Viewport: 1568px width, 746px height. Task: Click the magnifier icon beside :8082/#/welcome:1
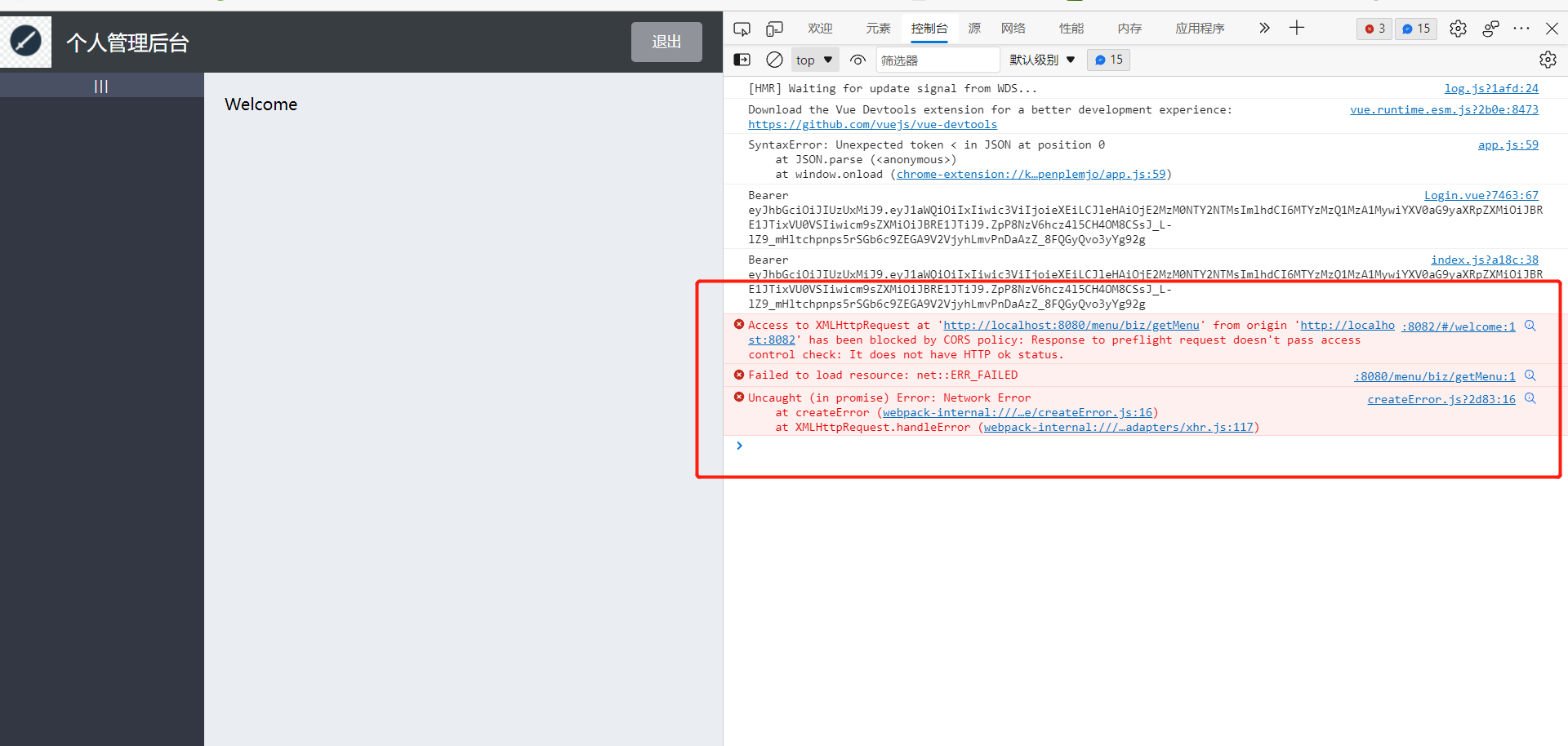pyautogui.click(x=1530, y=326)
